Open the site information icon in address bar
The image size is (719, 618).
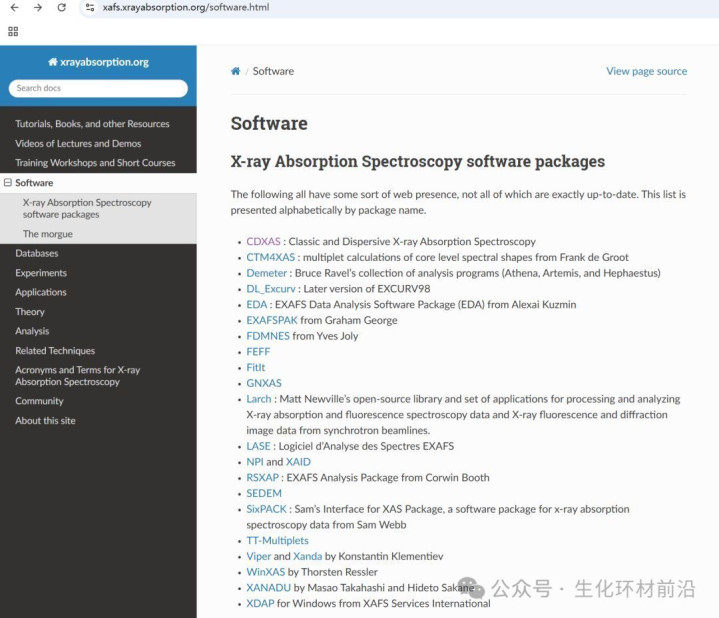point(90,8)
